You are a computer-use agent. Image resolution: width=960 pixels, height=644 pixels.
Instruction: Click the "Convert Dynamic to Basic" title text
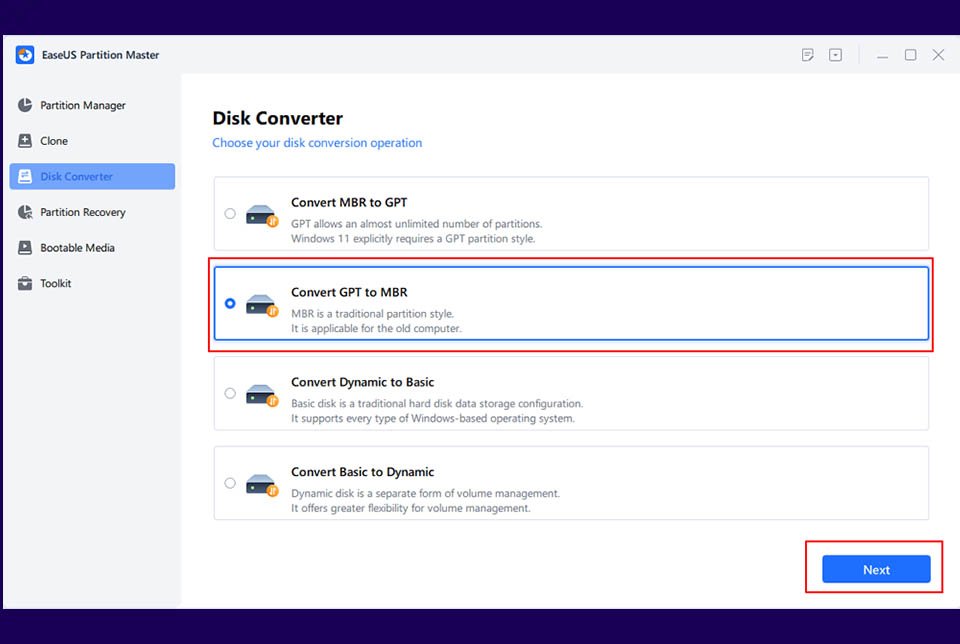pyautogui.click(x=362, y=382)
